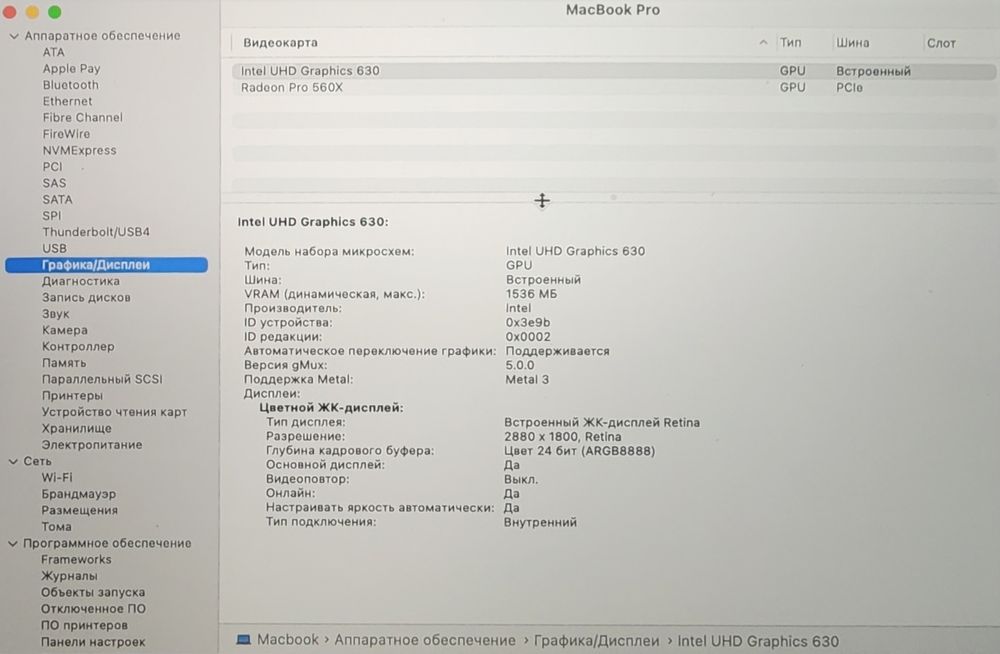
Task: Select Запись дисков in the sidebar
Action: point(86,298)
